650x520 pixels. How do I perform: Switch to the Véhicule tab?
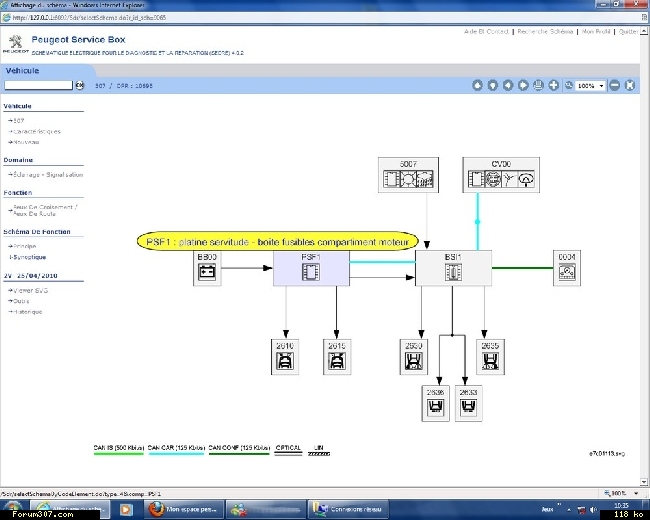pos(22,70)
